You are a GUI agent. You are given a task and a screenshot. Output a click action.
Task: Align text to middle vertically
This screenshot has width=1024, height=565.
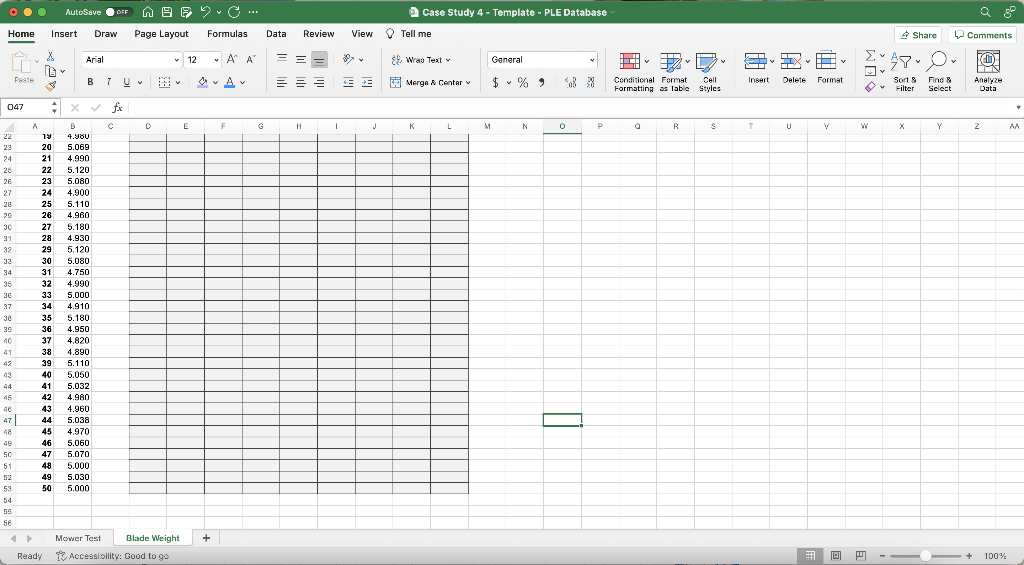pos(300,59)
